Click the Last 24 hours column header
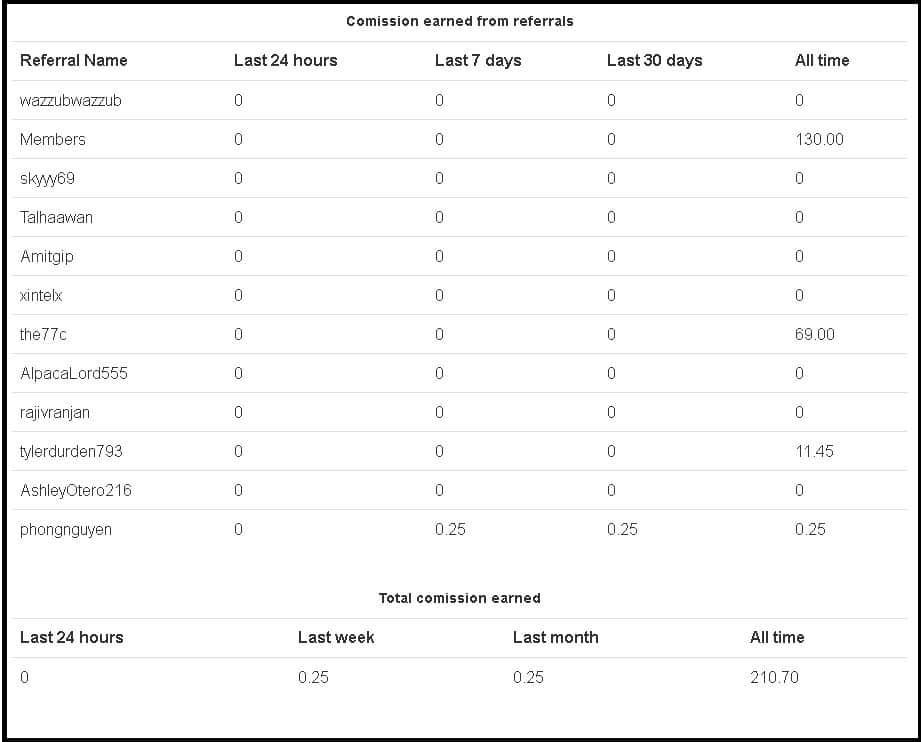The height and width of the screenshot is (742, 921). 285,60
